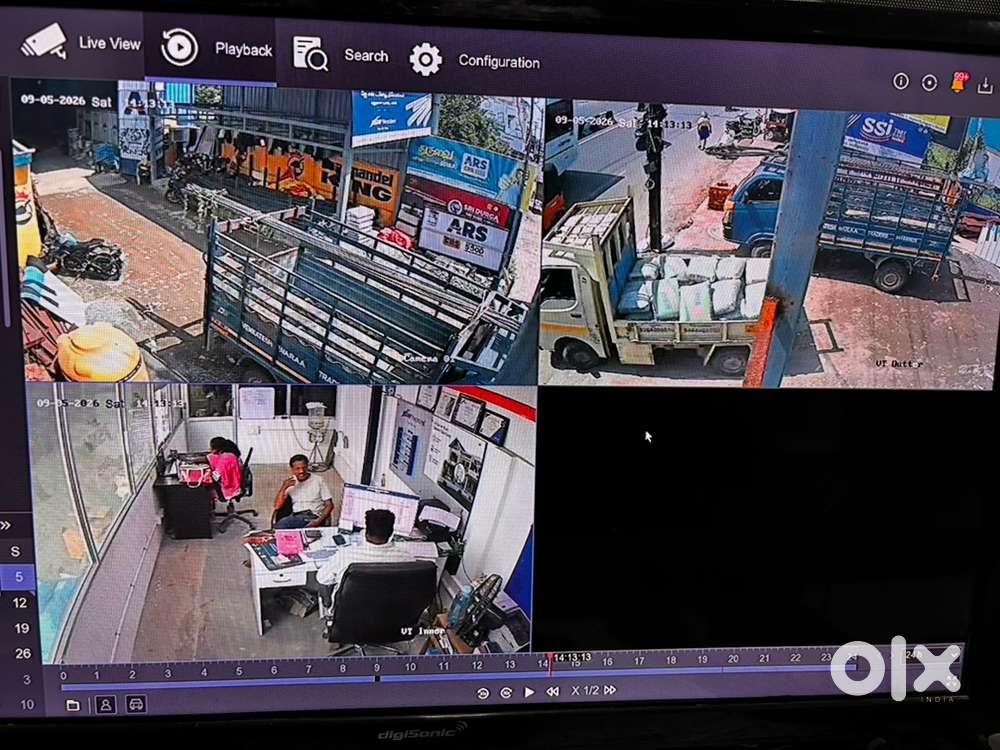Open the Search tab
Screen dimensions: 1000x750
pos(340,54)
